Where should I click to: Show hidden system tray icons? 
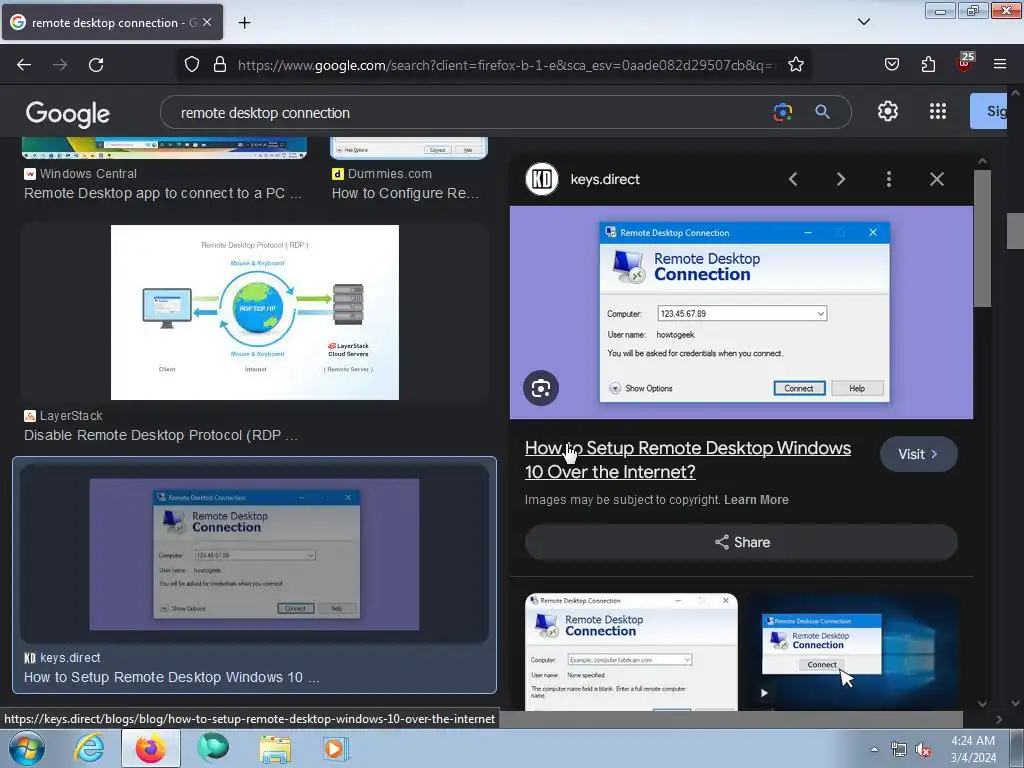point(874,749)
